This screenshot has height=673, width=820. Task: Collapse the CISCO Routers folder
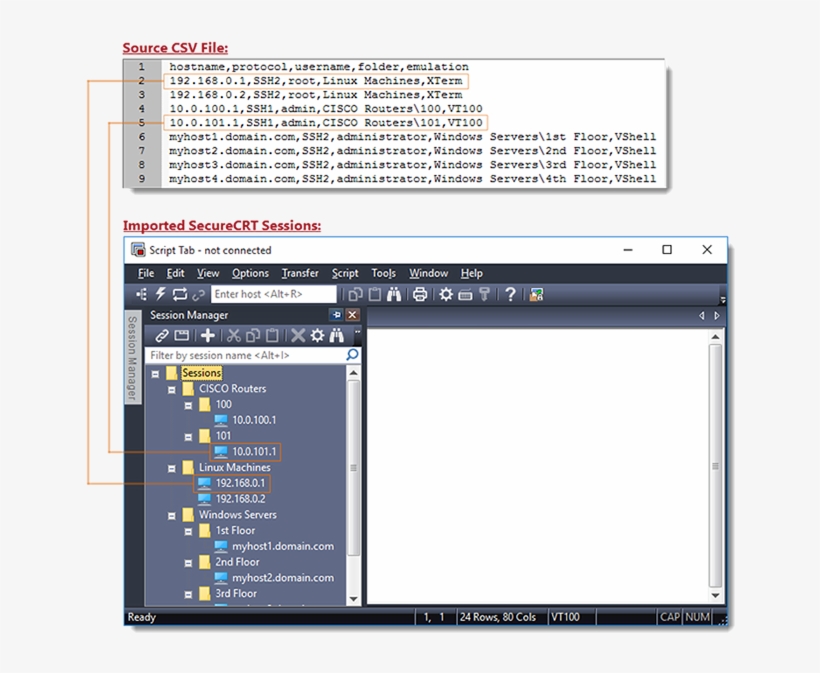point(172,389)
